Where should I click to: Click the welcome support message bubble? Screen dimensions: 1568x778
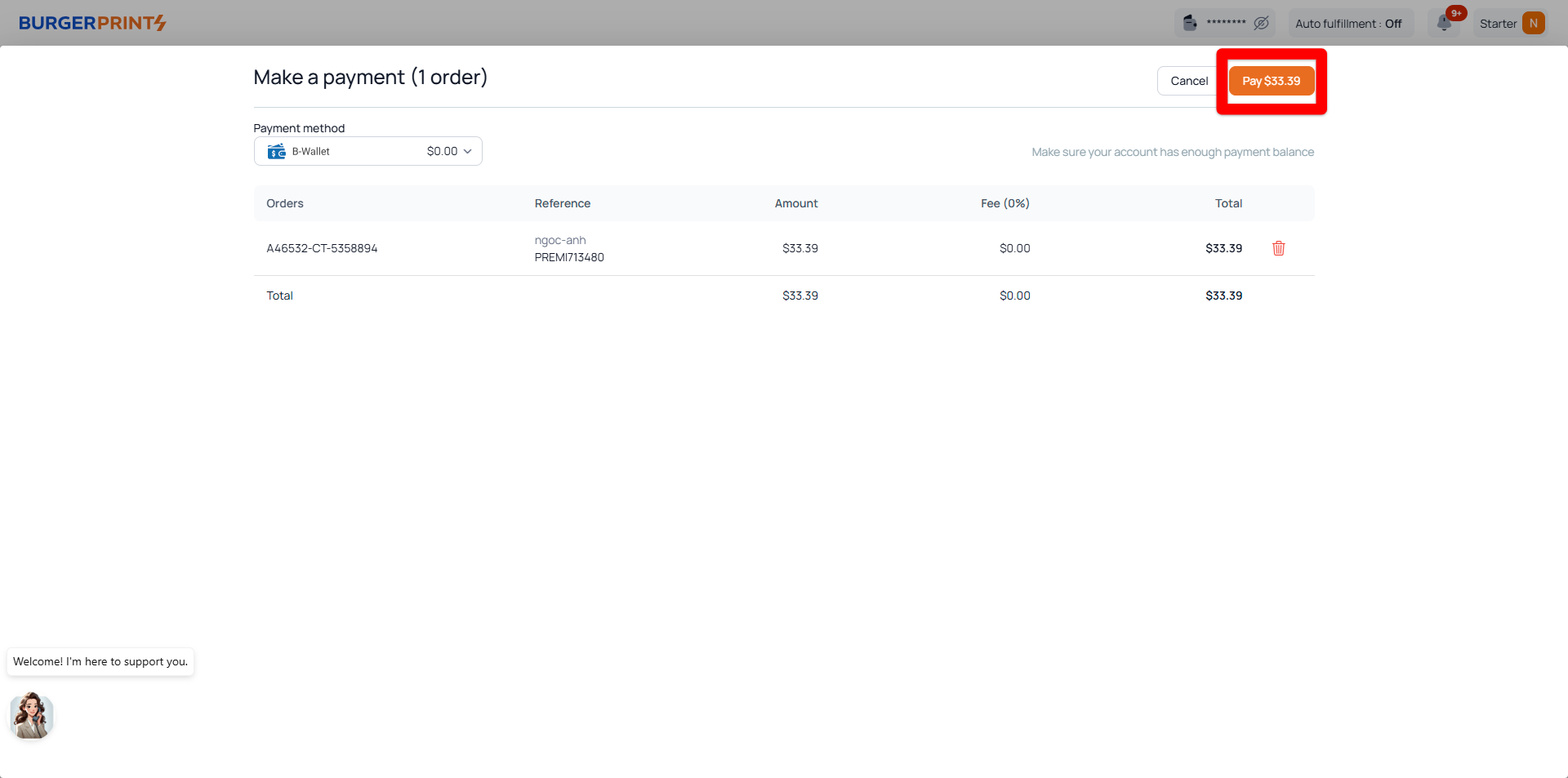(x=100, y=661)
